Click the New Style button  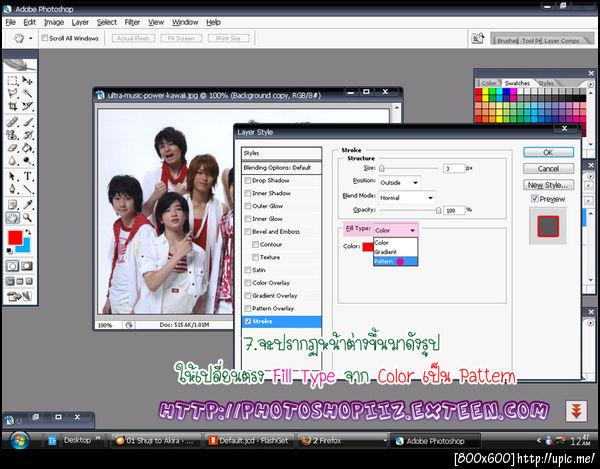point(548,185)
